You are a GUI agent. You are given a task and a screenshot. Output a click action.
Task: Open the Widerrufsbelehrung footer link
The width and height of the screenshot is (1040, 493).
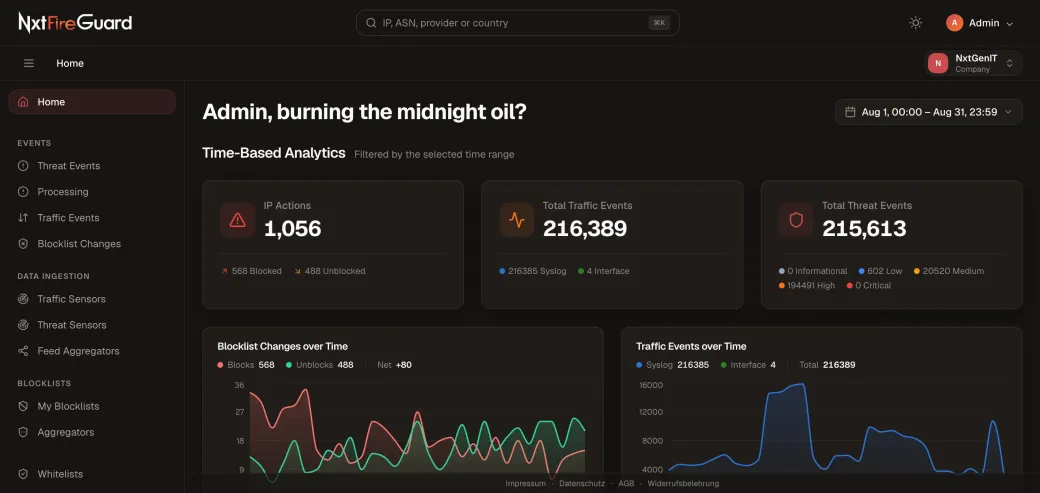tap(683, 484)
